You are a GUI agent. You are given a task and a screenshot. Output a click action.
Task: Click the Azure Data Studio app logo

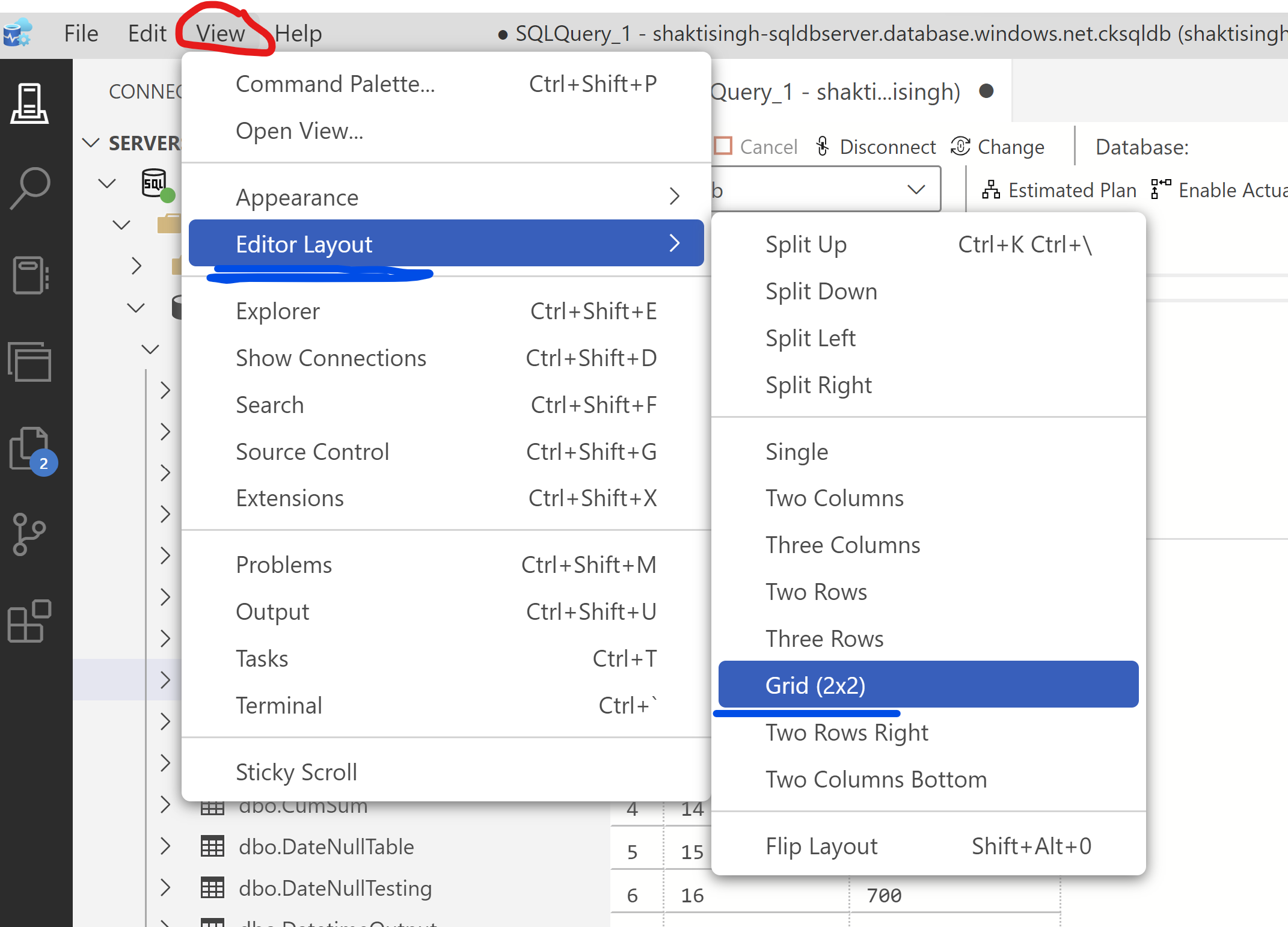[x=17, y=32]
